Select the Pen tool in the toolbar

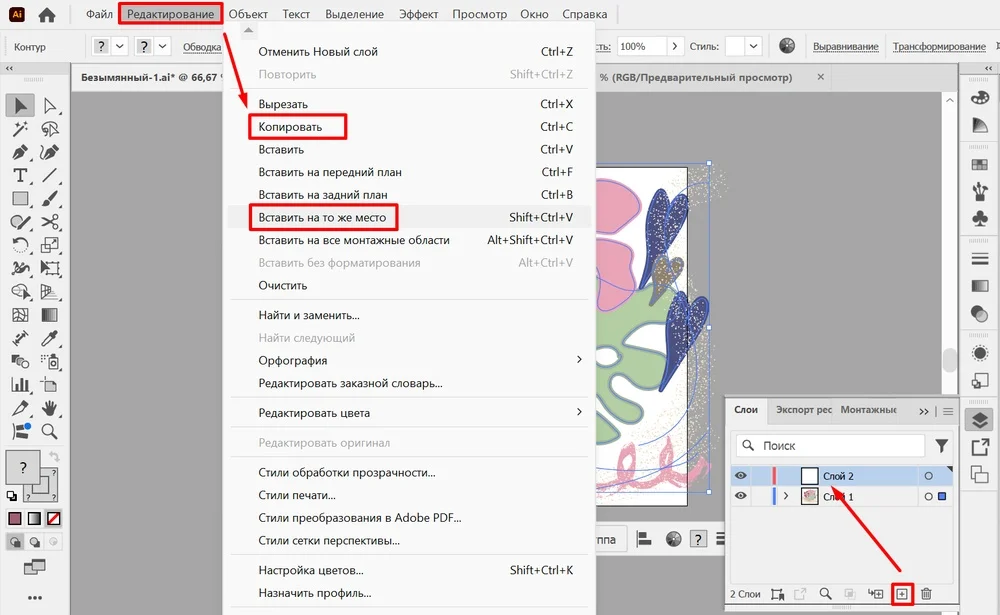tap(20, 152)
